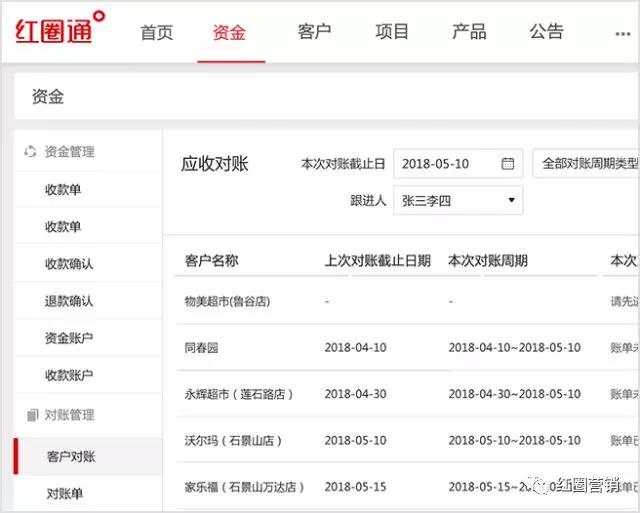Open the 客户 navigation tab
Image resolution: width=640 pixels, height=513 pixels.
pyautogui.click(x=314, y=32)
